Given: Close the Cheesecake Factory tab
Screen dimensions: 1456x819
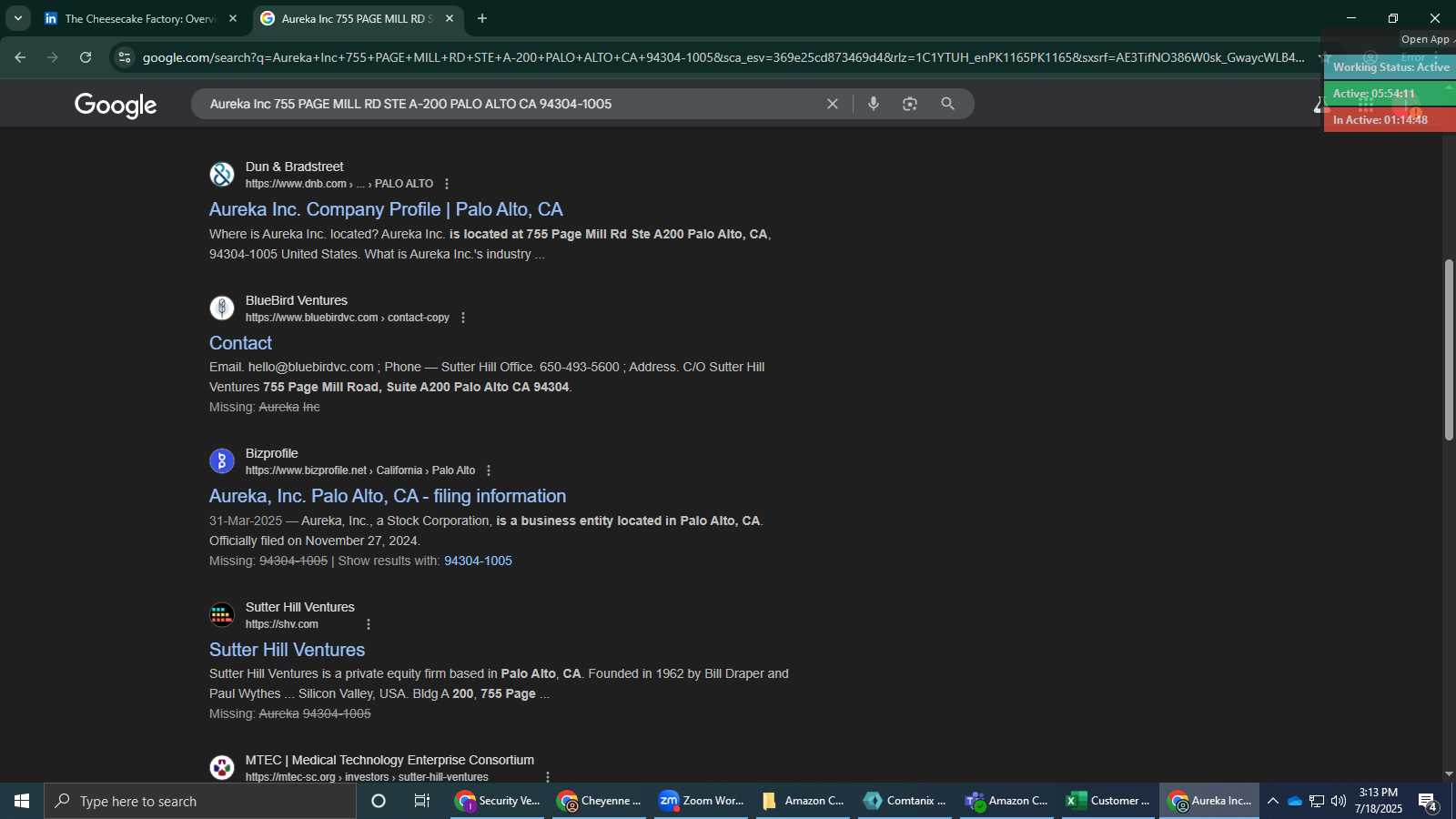Looking at the screenshot, I should pos(233,18).
